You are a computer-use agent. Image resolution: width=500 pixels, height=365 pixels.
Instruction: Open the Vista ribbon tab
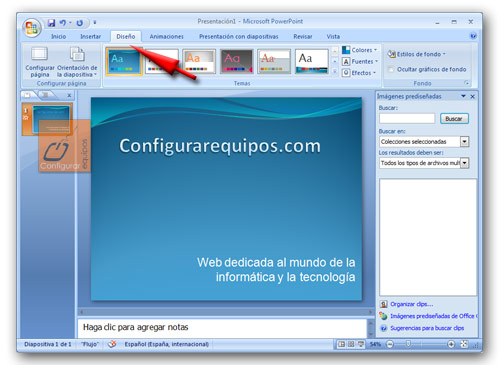333,36
